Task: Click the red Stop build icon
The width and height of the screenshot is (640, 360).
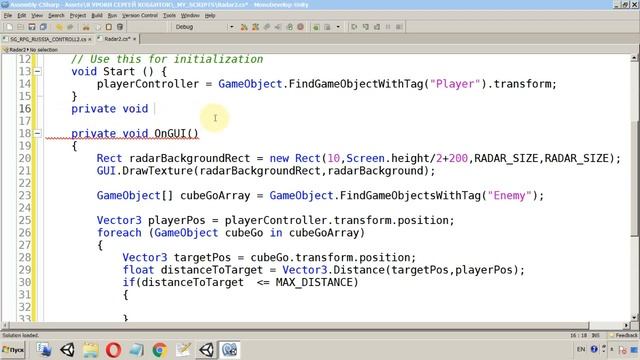Action: coord(300,27)
